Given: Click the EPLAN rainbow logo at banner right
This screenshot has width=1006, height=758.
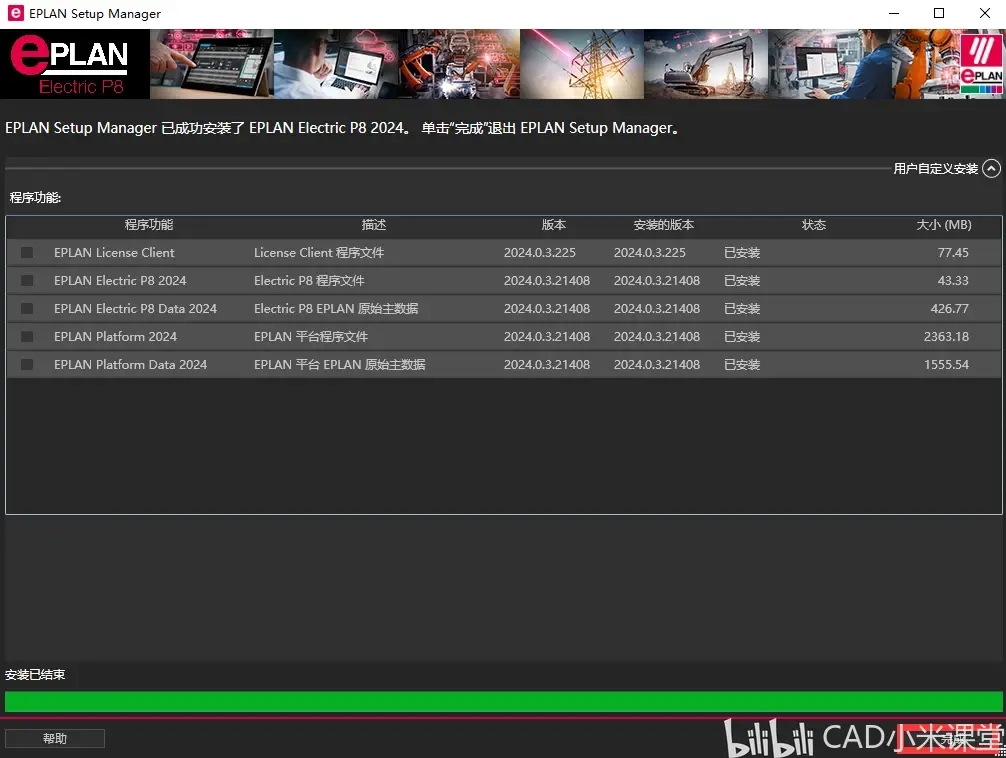Looking at the screenshot, I should [981, 64].
